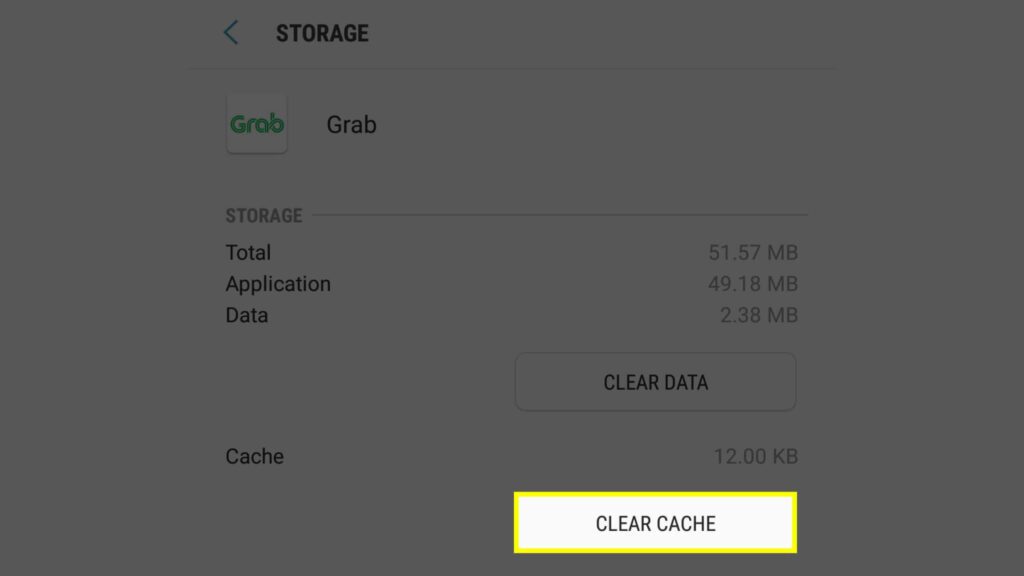Click blank space right of Grab name
The height and width of the screenshot is (576, 1024).
[x=600, y=125]
